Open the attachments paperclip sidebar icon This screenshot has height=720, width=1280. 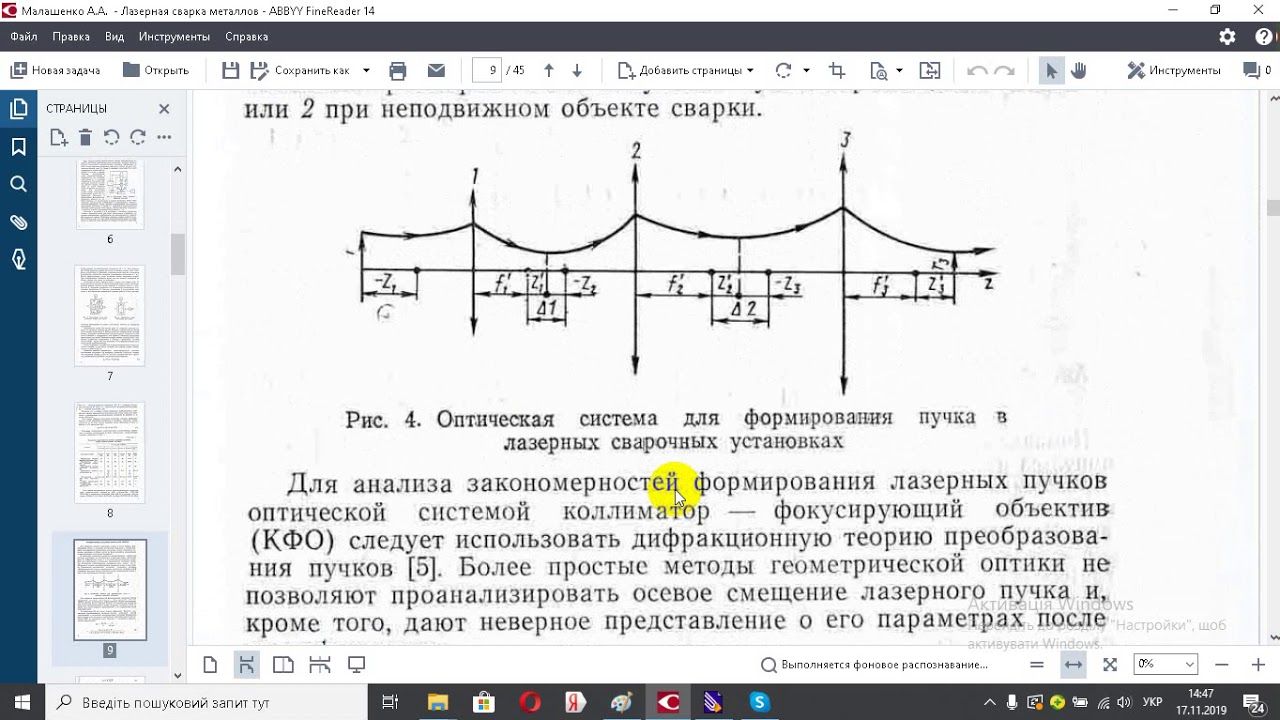click(x=18, y=222)
